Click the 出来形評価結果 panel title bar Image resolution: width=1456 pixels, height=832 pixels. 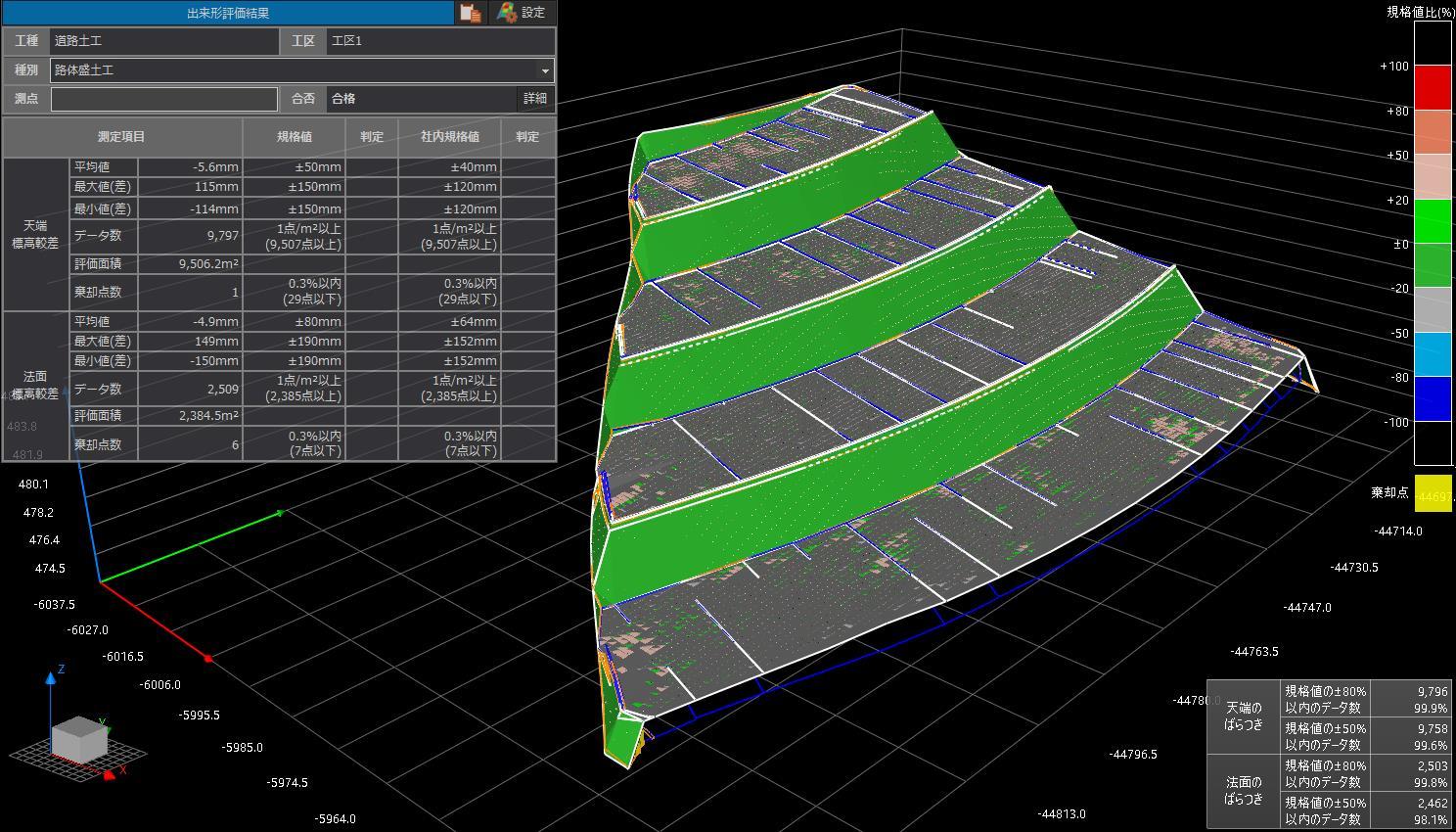point(228,13)
